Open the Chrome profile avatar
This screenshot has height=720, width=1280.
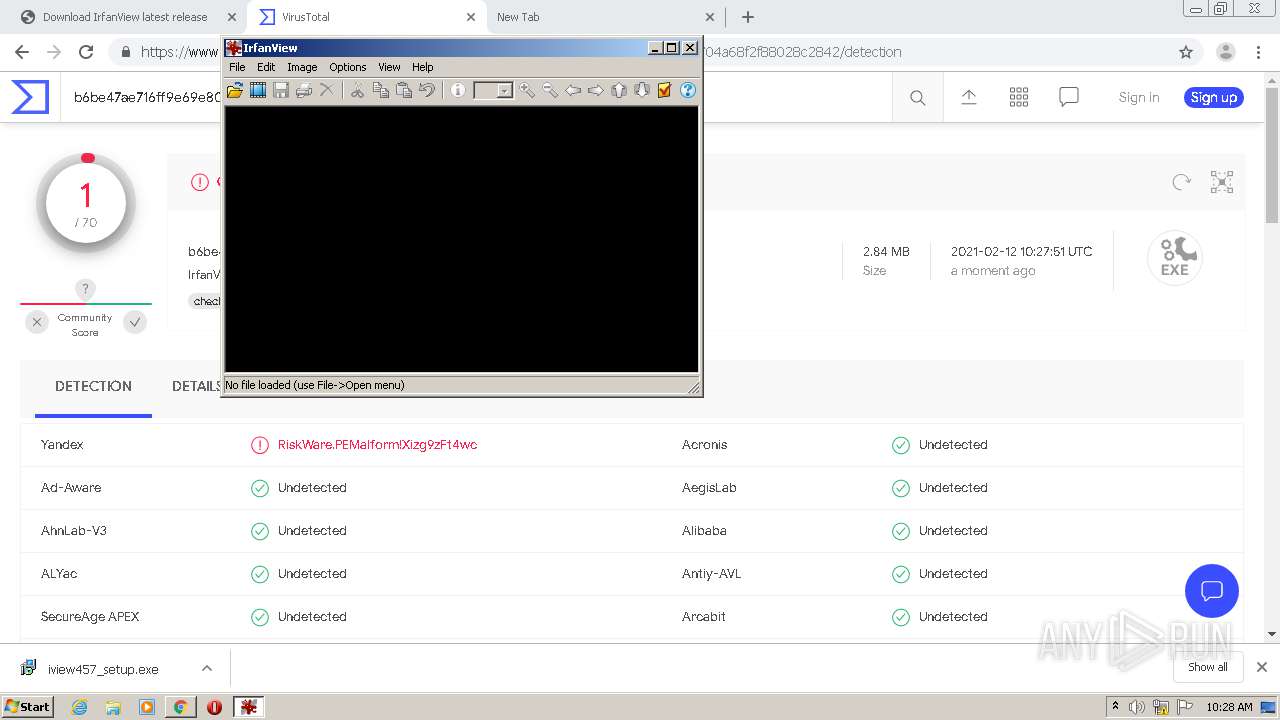(1225, 52)
